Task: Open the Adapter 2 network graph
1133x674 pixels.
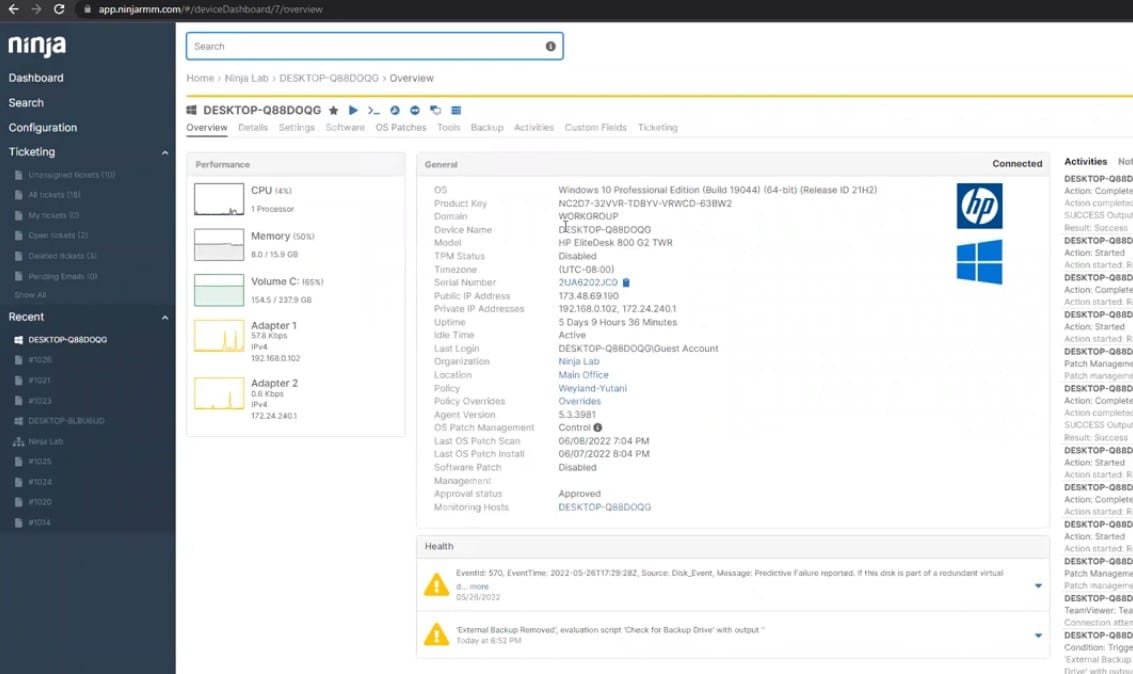Action: click(219, 394)
